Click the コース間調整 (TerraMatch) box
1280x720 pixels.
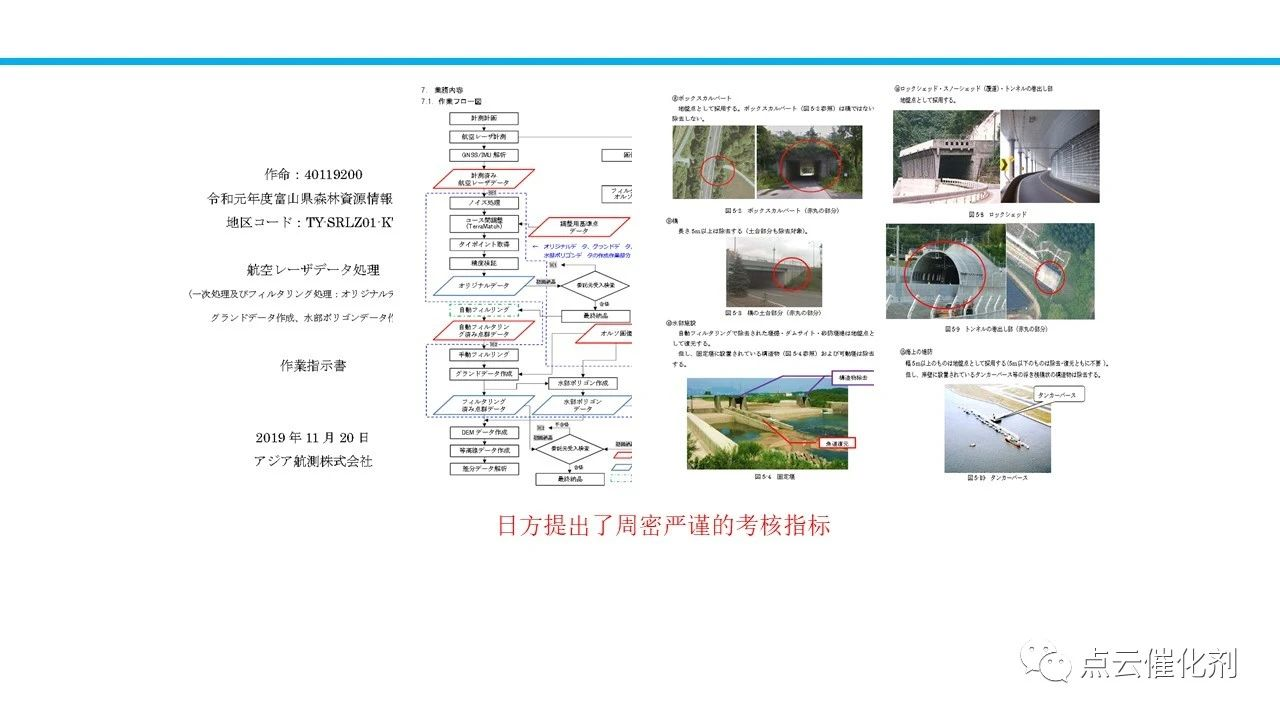(x=484, y=224)
